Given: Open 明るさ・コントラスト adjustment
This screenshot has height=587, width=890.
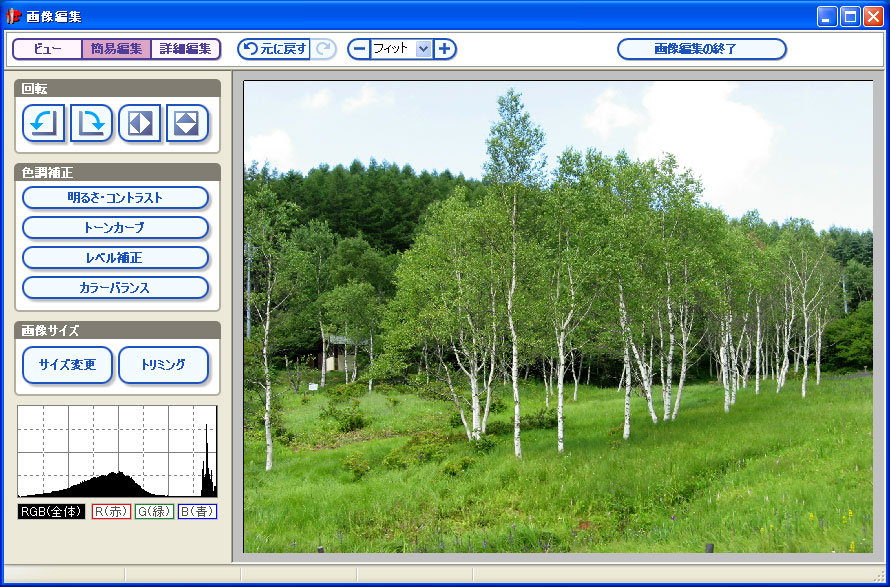Looking at the screenshot, I should pos(116,198).
